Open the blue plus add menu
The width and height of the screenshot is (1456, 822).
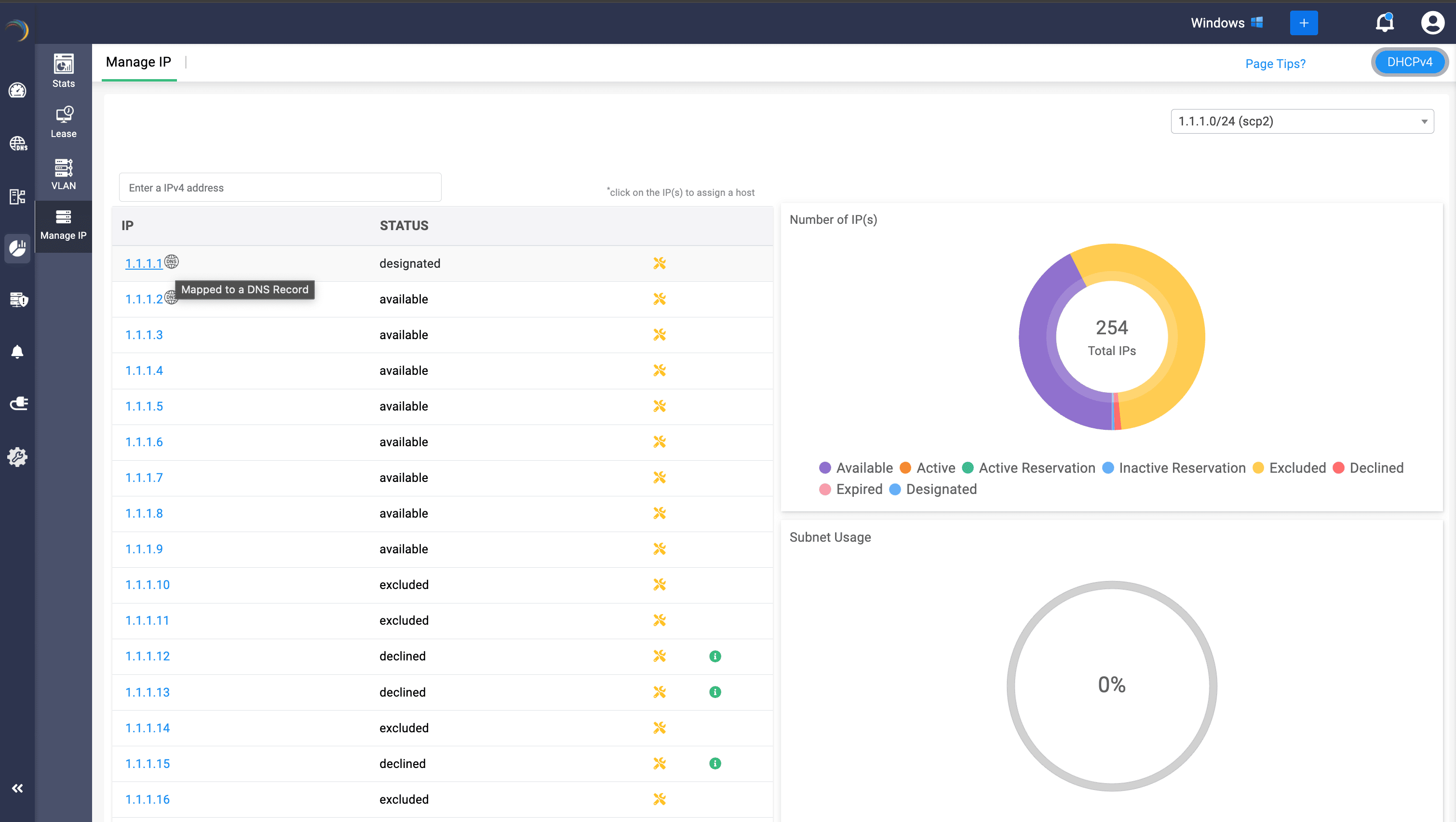pyautogui.click(x=1303, y=23)
